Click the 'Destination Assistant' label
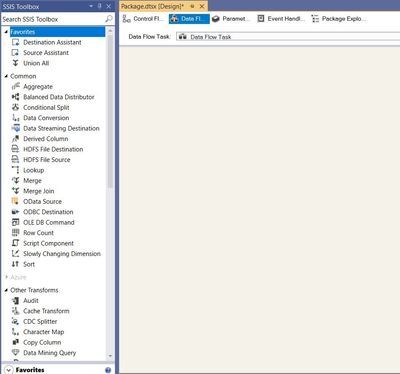 (52, 42)
